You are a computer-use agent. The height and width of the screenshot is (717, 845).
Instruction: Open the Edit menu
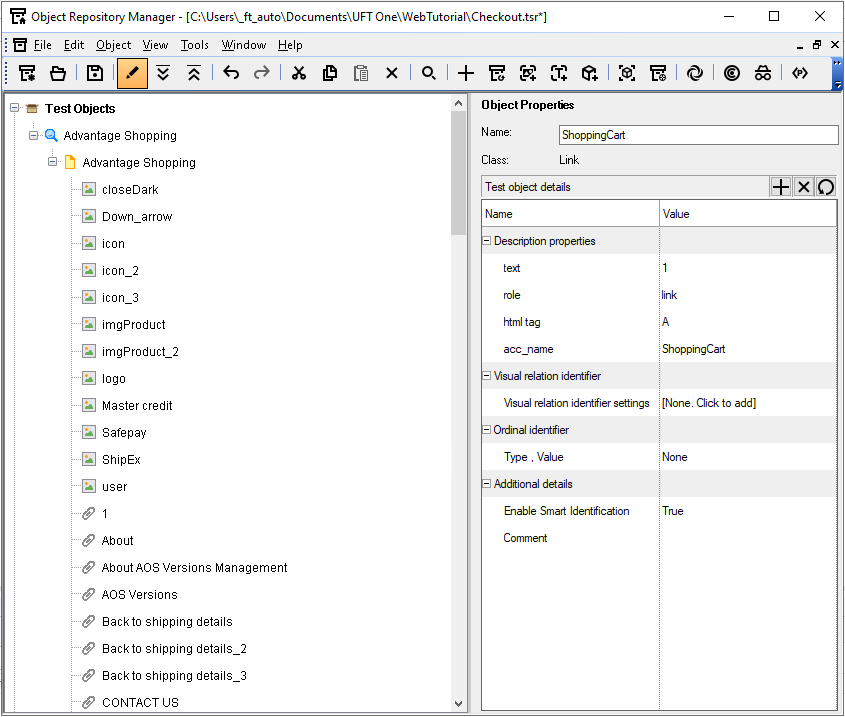(74, 45)
